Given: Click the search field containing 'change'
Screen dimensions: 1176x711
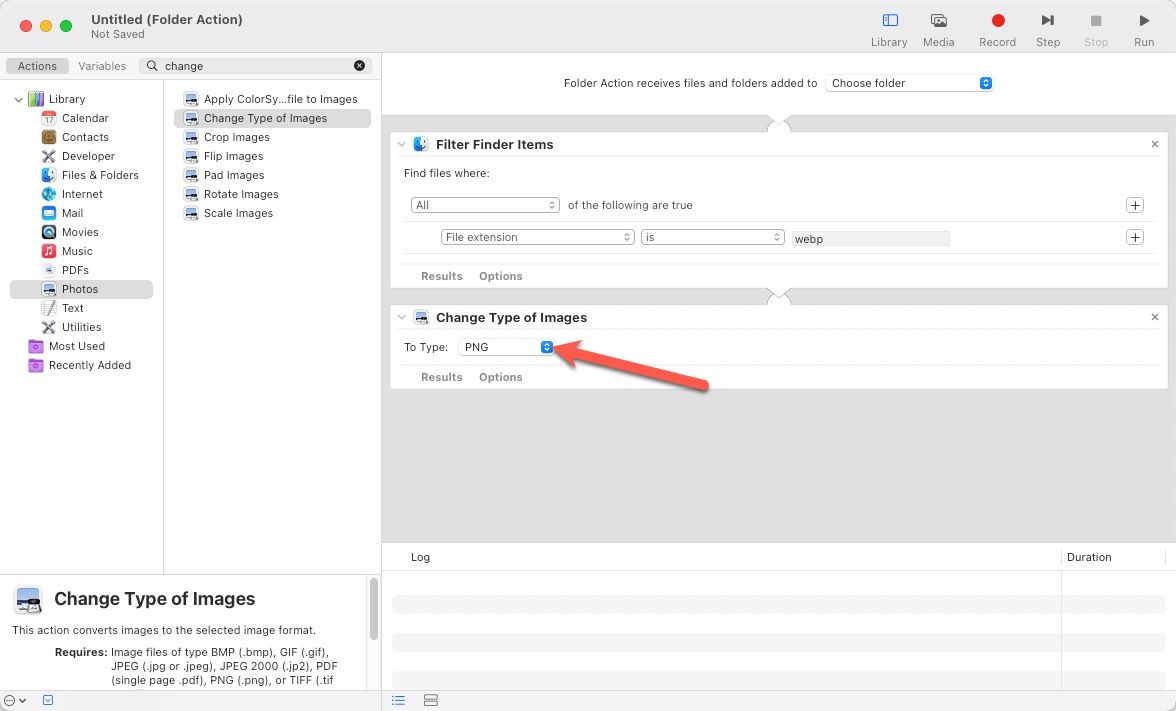Looking at the screenshot, I should [255, 66].
